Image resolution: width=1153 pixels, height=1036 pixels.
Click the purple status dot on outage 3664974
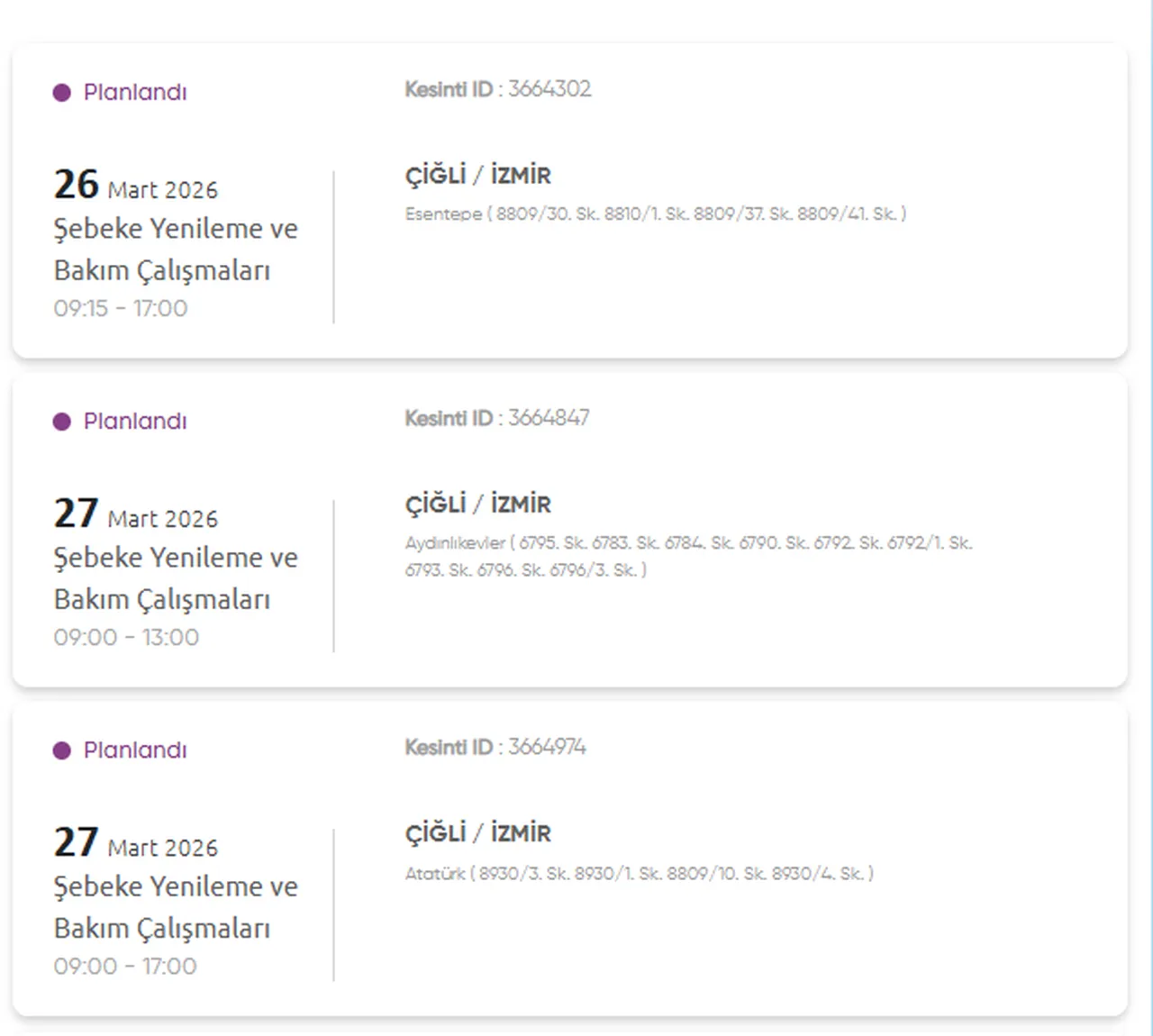pos(61,750)
